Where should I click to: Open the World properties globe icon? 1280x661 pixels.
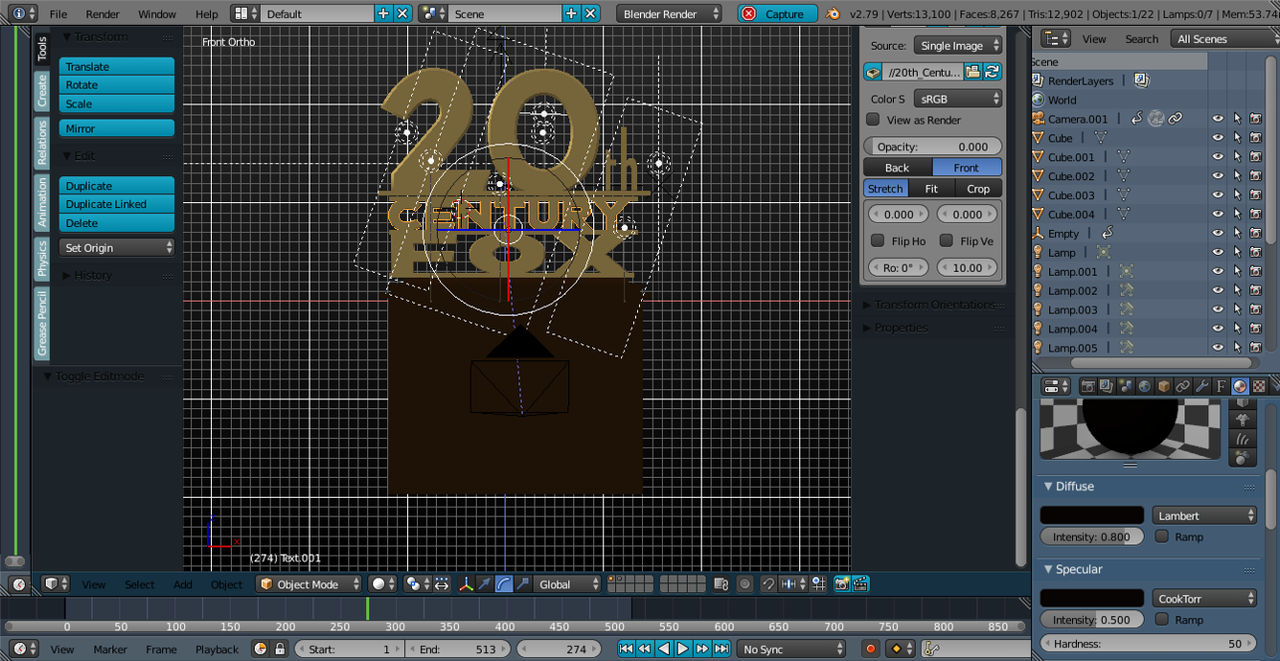tap(1145, 386)
